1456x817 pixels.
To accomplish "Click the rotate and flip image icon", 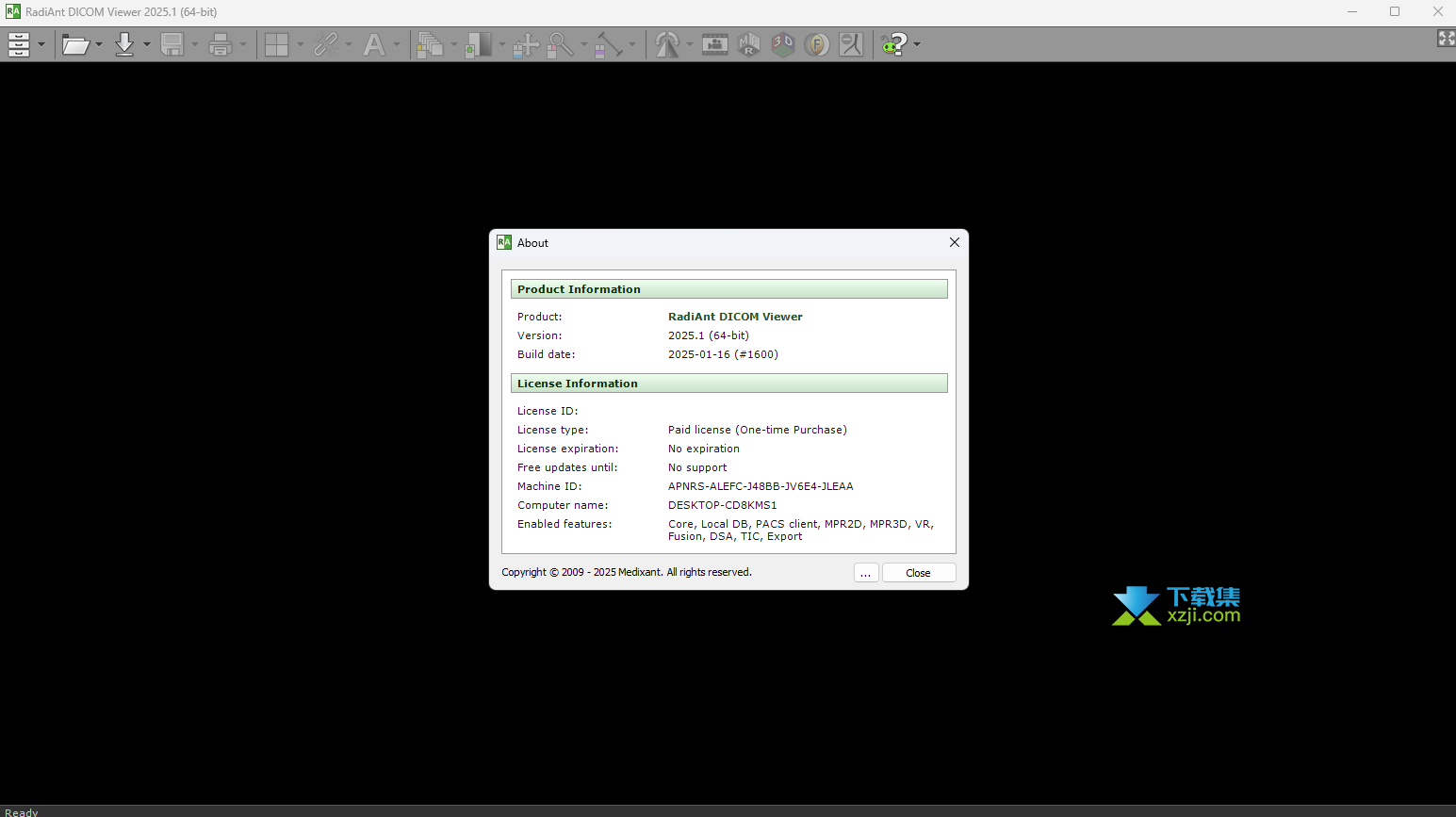I will [x=667, y=44].
